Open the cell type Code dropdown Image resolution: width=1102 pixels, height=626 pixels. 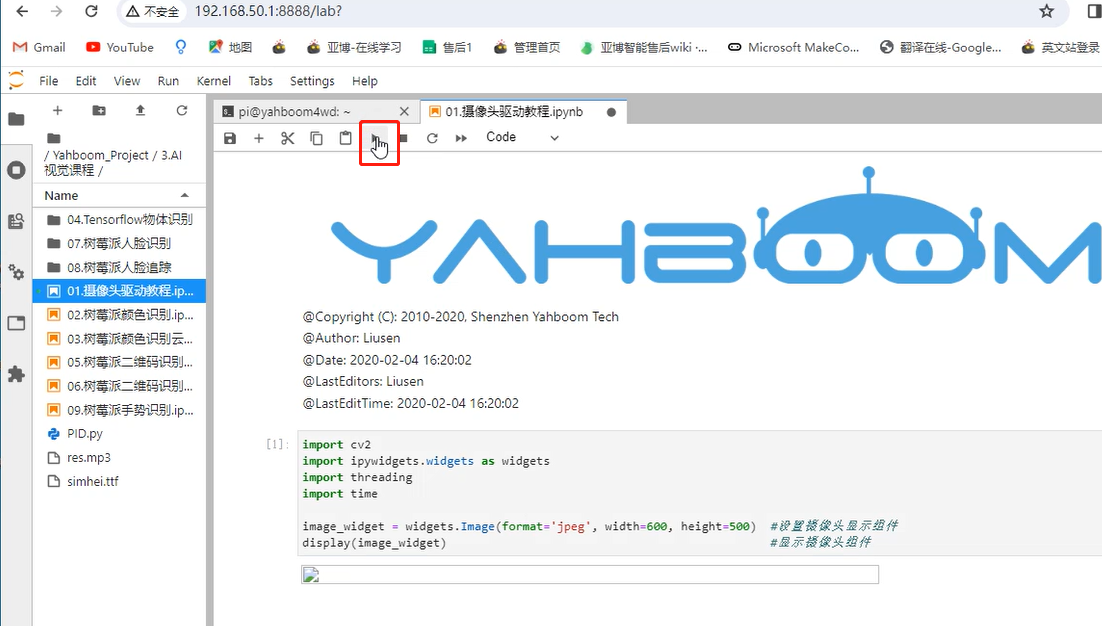click(x=522, y=138)
